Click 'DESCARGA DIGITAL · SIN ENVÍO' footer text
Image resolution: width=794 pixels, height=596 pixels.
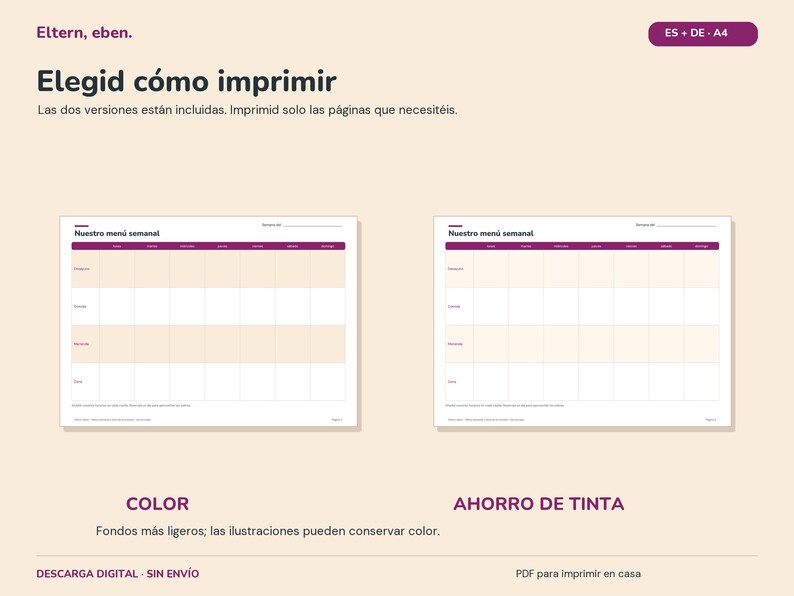[x=117, y=574]
